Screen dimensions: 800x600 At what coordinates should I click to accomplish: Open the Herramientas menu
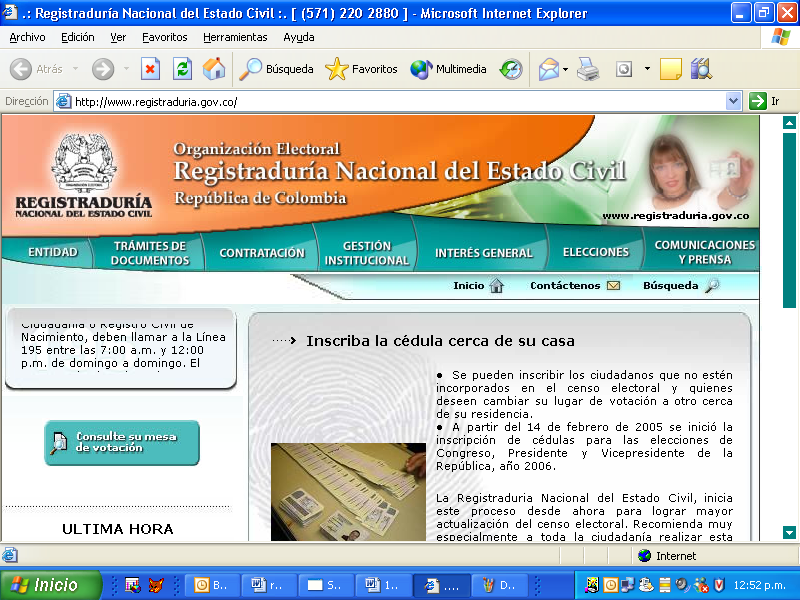coord(235,37)
